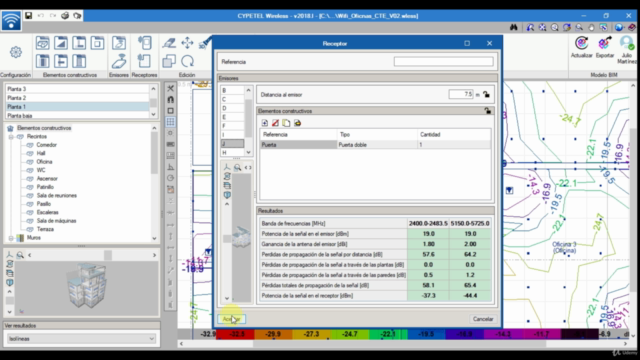Click the Distancia al emisor value field
Image resolution: width=640 pixels, height=360 pixels.
point(461,94)
